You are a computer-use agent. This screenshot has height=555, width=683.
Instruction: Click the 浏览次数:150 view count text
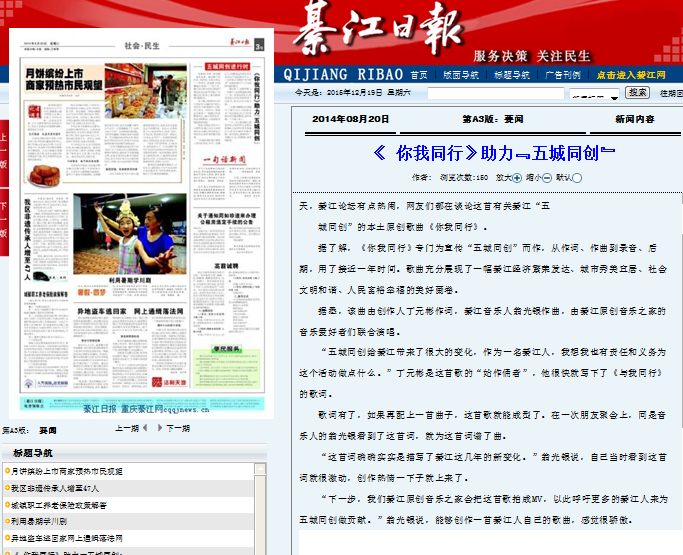(464, 178)
